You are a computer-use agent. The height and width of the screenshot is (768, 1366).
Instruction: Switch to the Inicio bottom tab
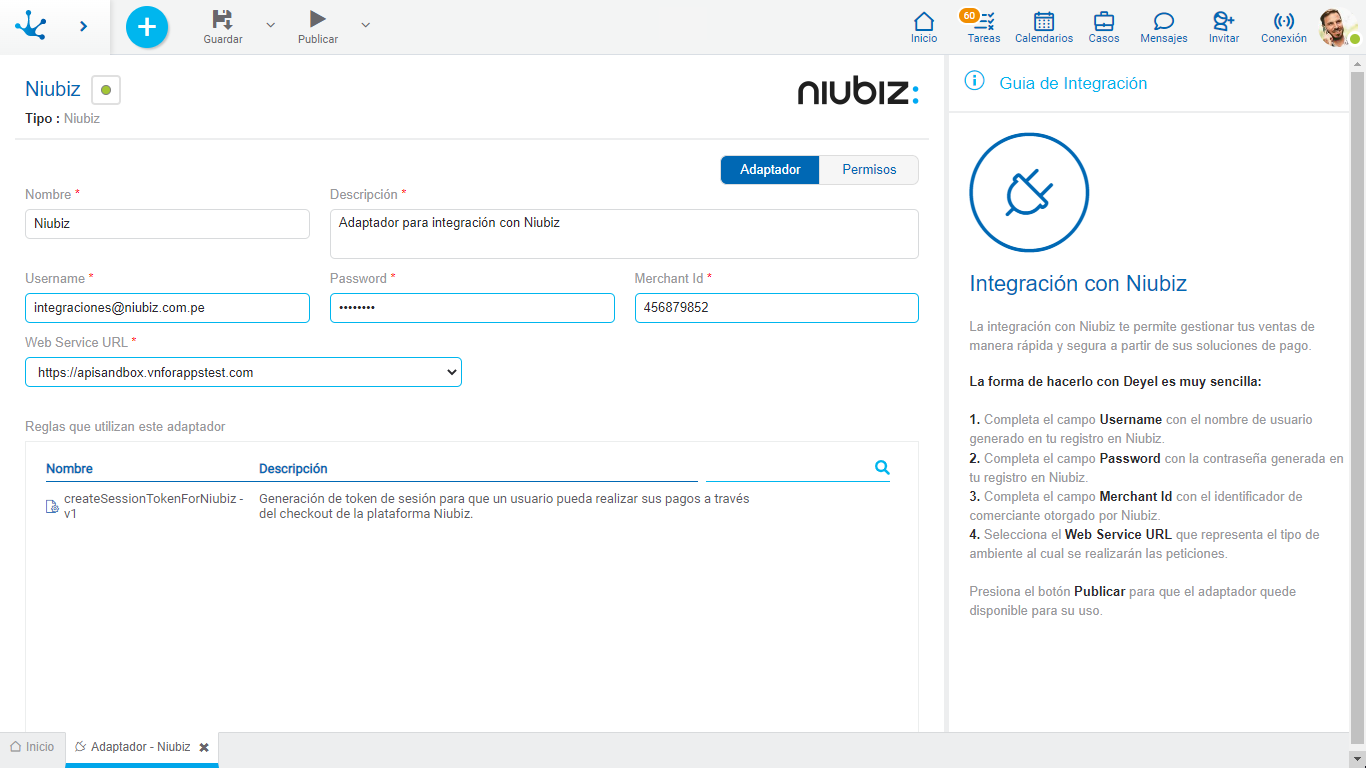[33, 747]
